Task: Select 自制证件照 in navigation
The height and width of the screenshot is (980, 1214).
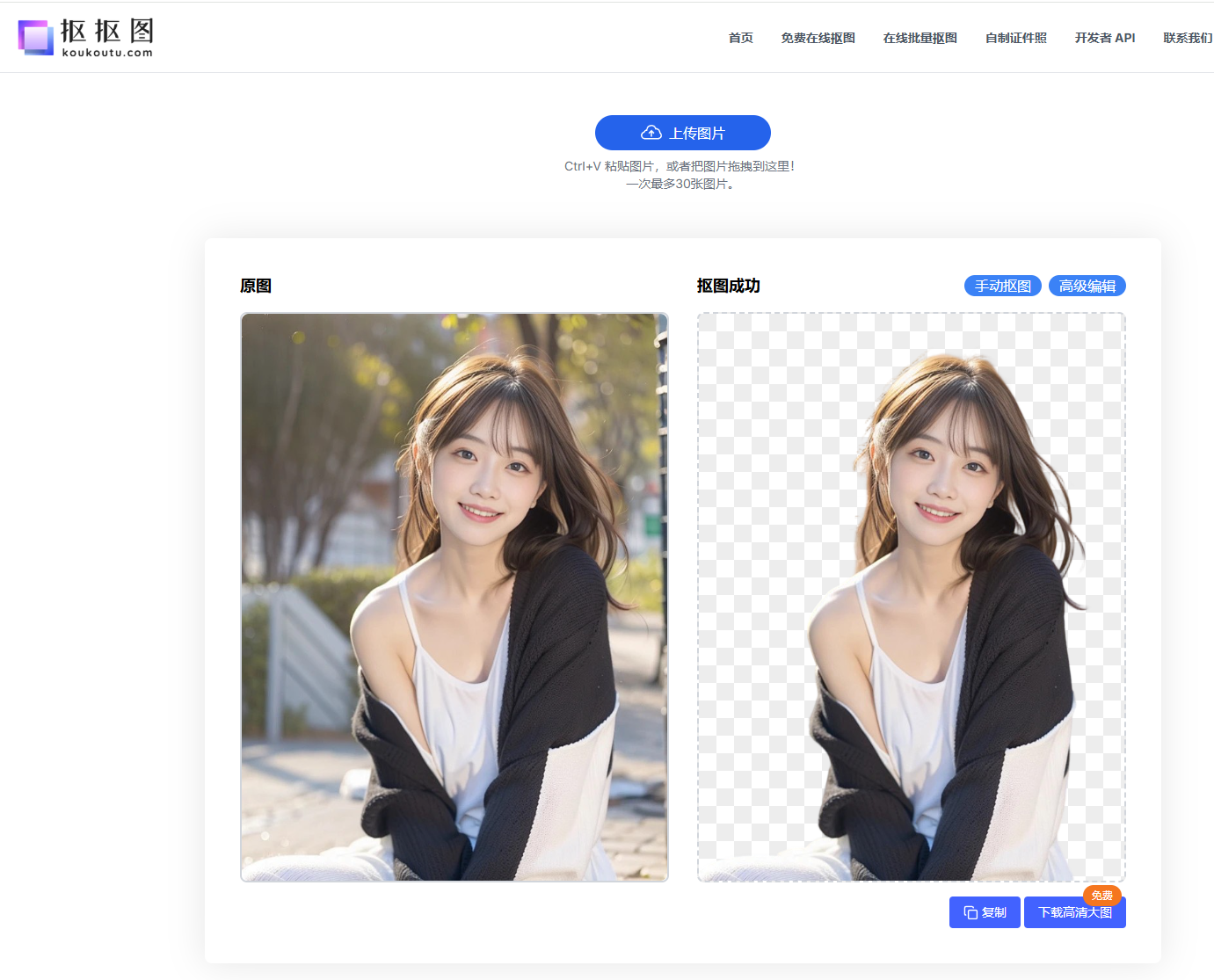Action: tap(1015, 38)
